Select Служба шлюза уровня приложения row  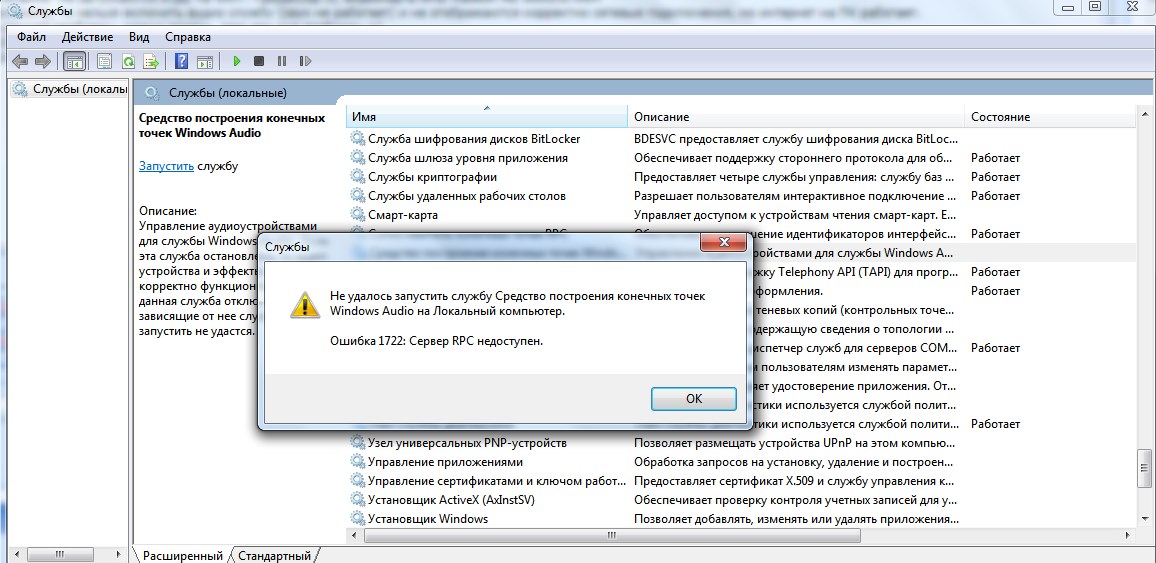(741, 158)
